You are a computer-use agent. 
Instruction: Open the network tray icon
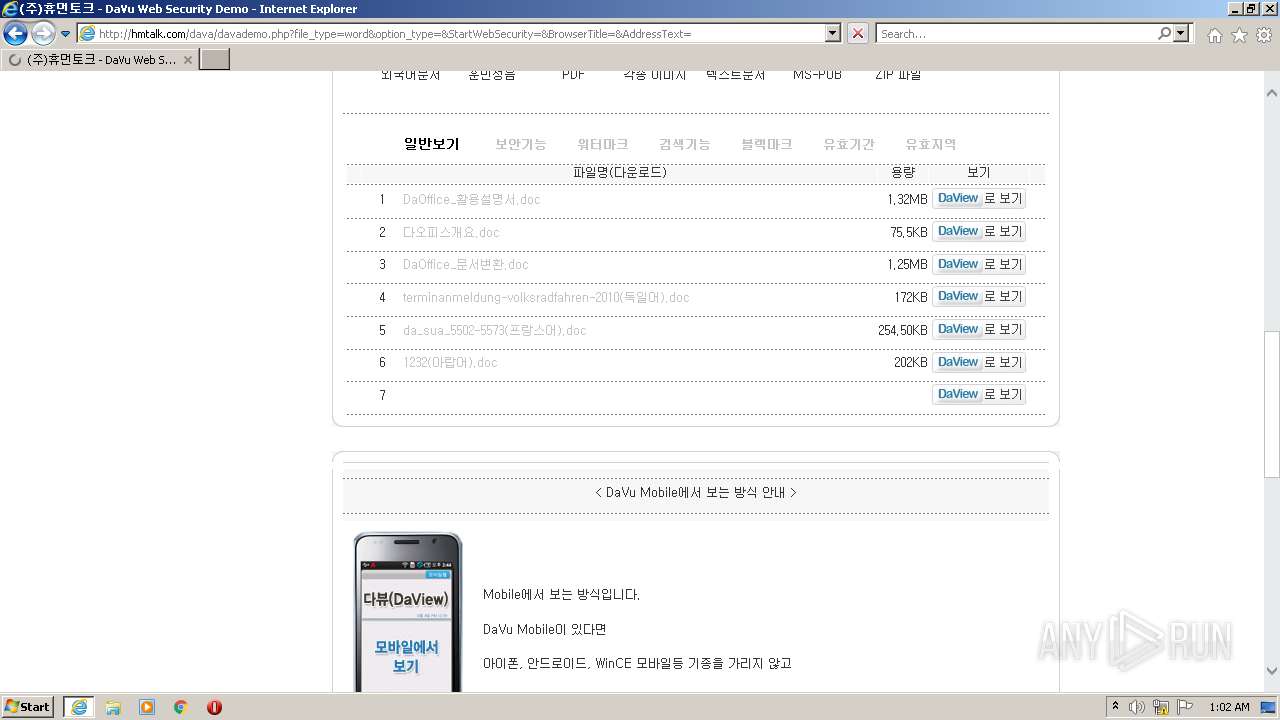pos(1161,707)
